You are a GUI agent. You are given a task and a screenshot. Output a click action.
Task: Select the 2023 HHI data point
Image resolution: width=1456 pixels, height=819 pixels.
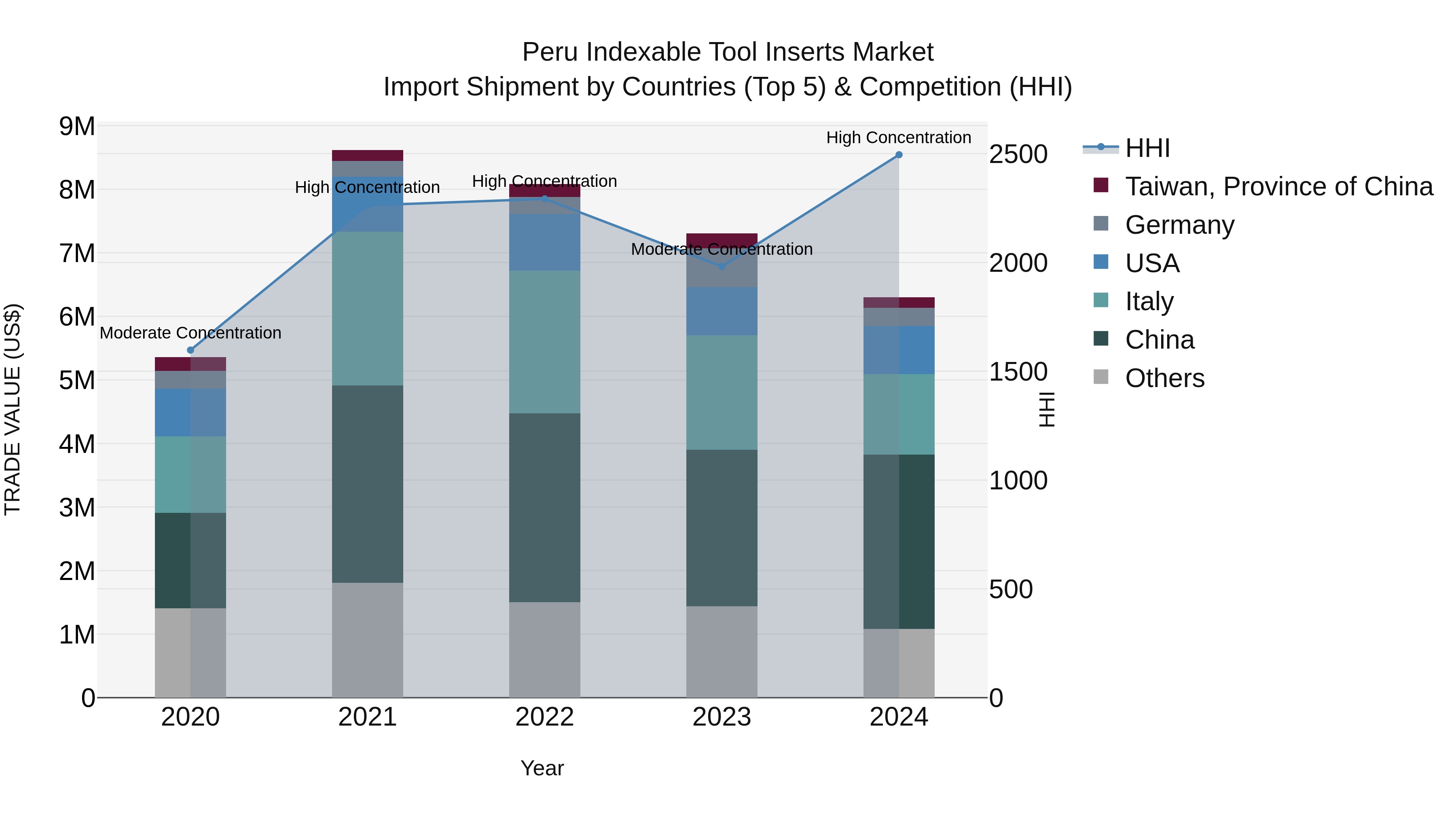(722, 266)
